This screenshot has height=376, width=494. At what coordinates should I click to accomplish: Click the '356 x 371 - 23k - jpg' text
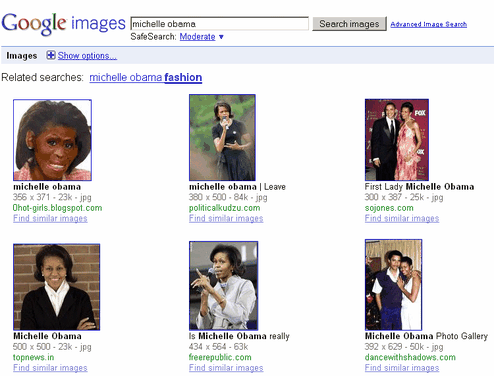52,197
